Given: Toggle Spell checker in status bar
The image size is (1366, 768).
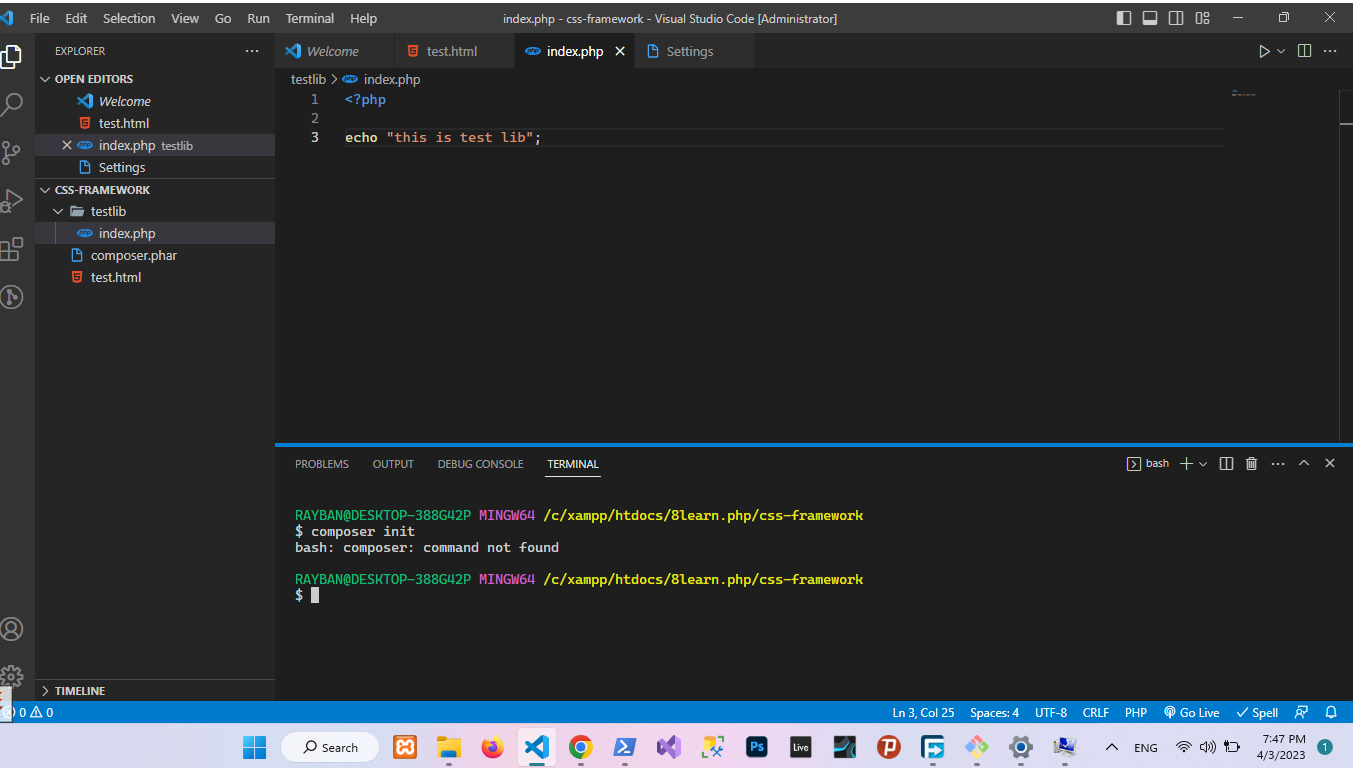Looking at the screenshot, I should pos(1258,713).
